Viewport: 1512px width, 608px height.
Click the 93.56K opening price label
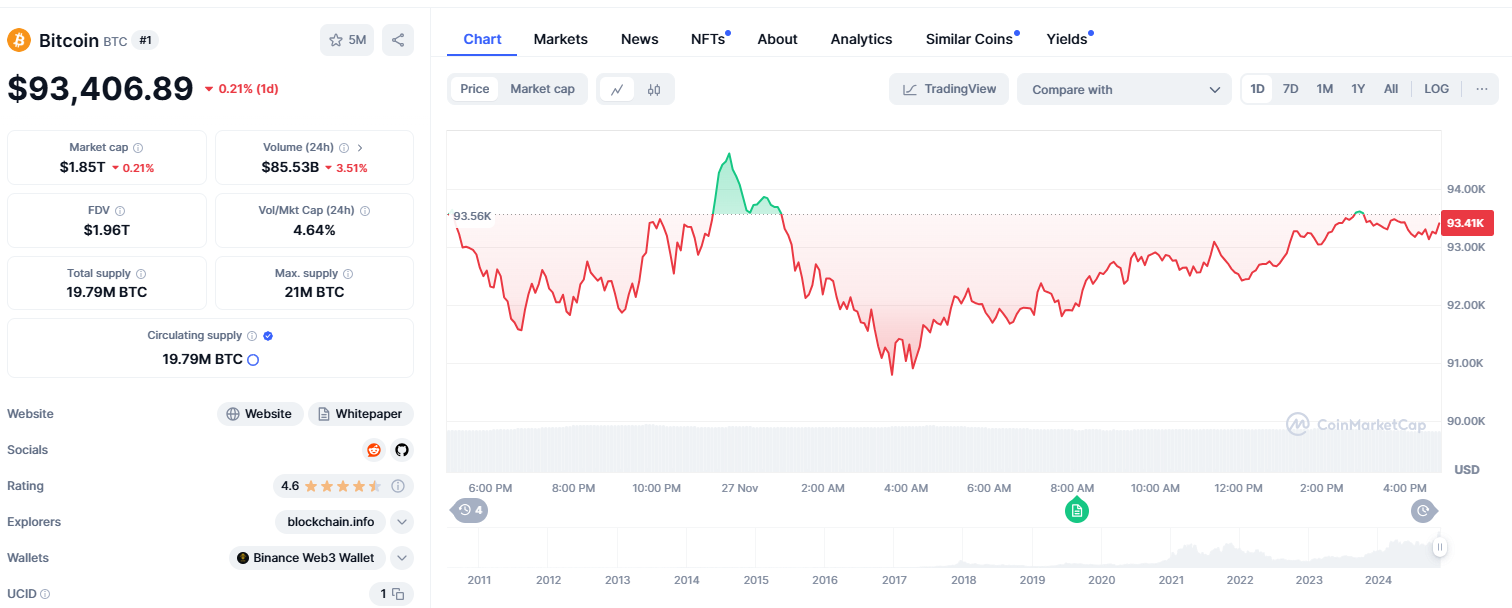(470, 216)
